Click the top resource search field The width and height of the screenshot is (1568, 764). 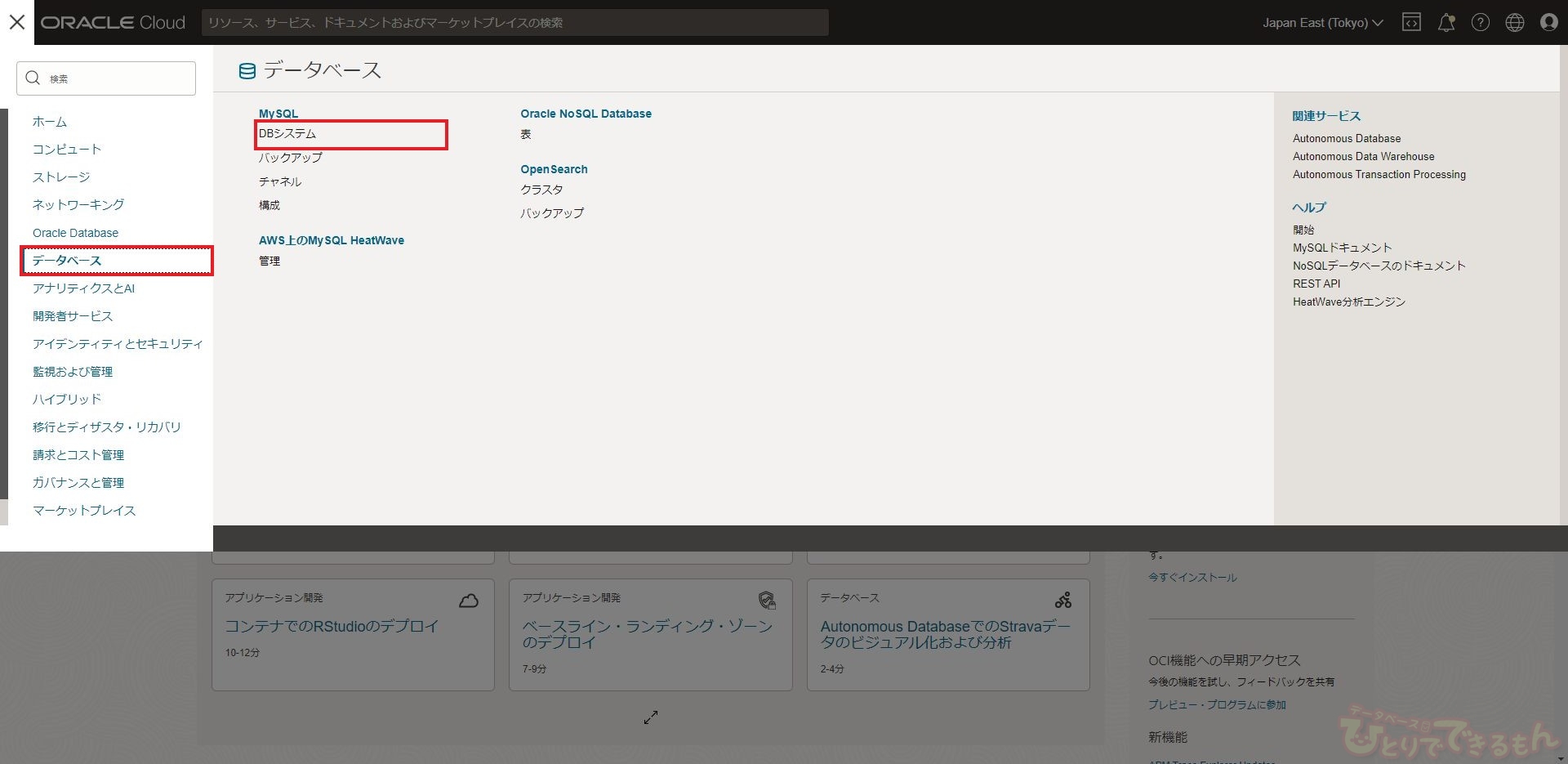coord(514,23)
